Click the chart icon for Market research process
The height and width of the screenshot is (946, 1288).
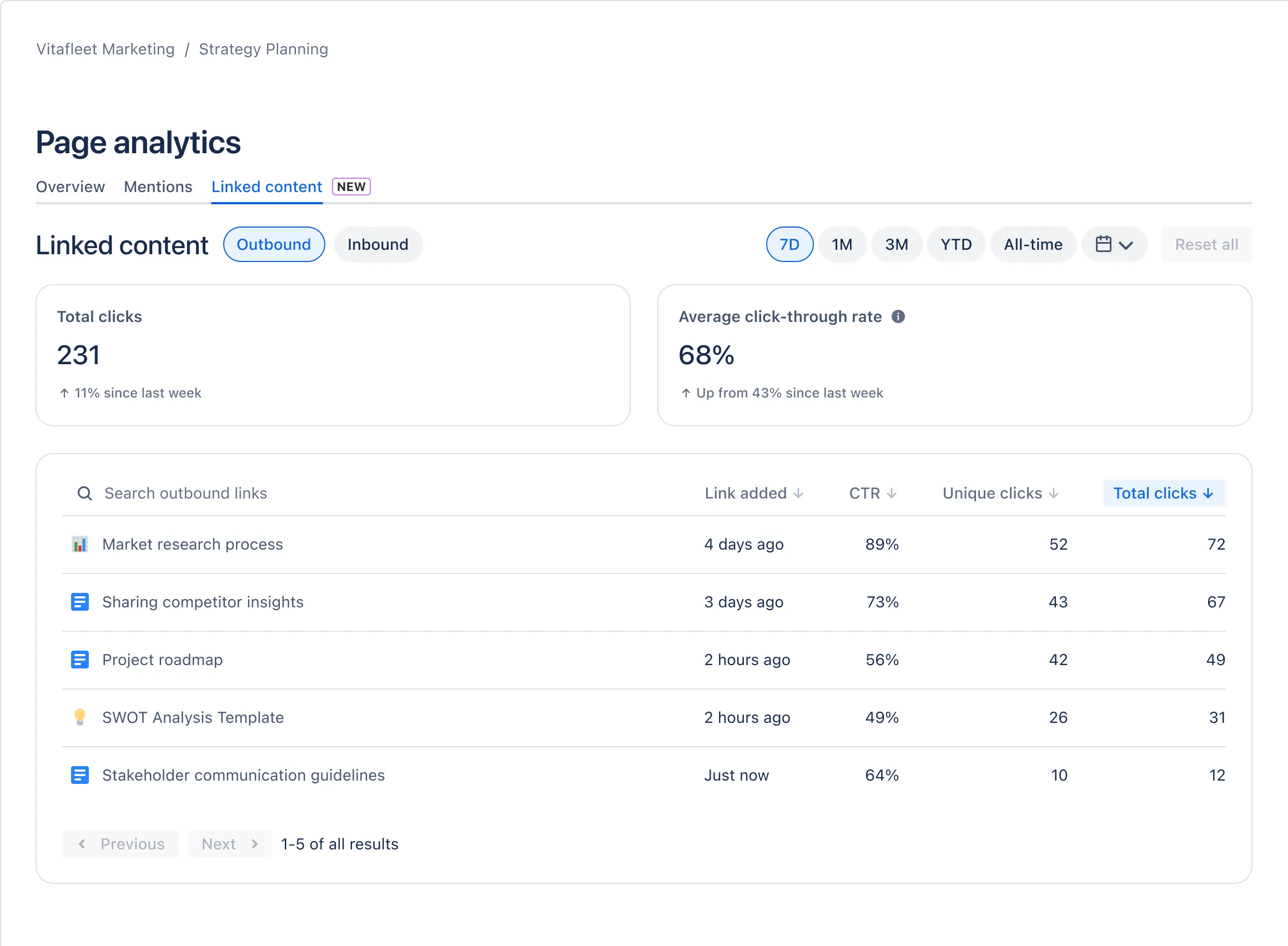[x=79, y=544]
